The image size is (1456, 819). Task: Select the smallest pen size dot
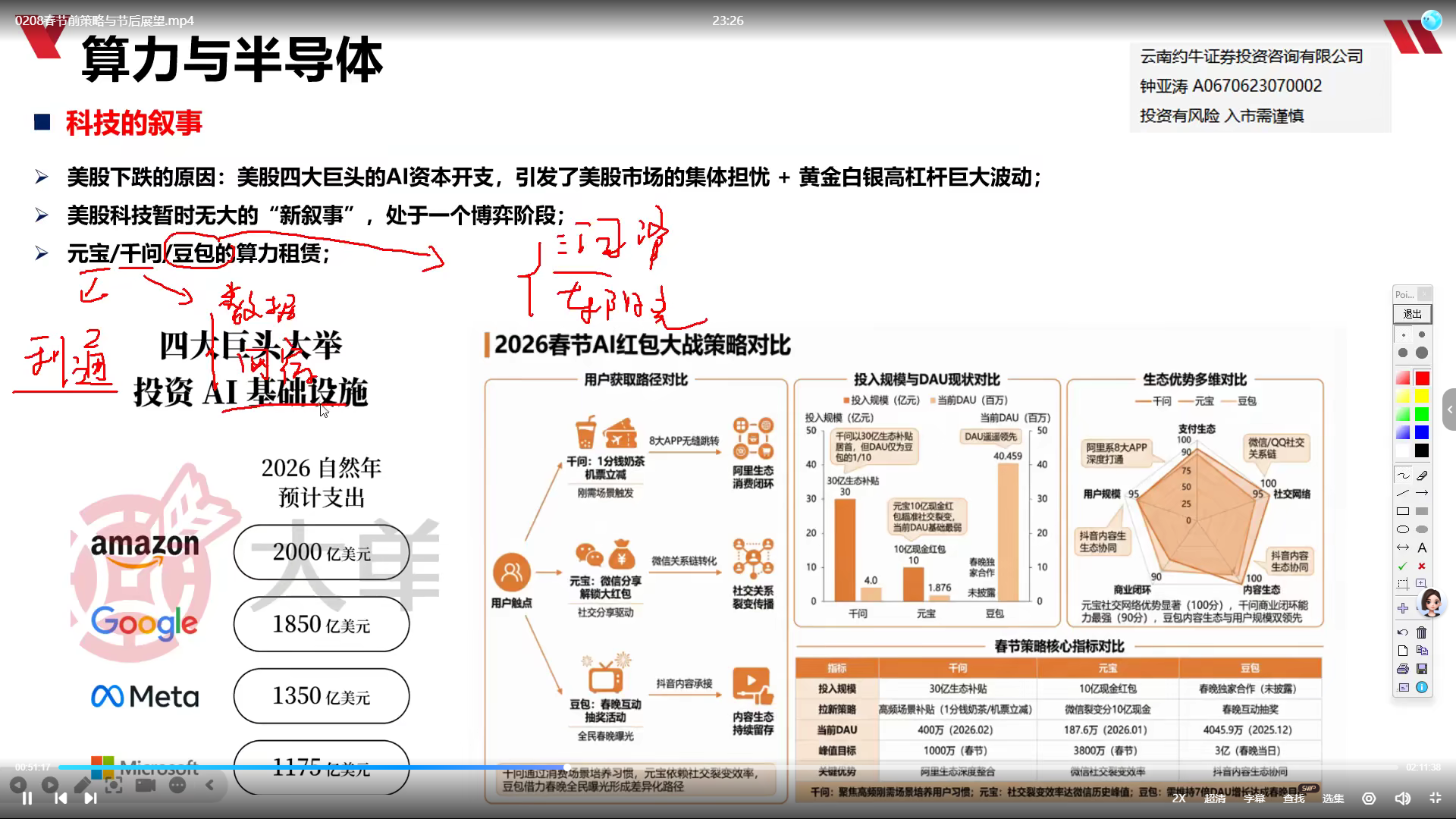(x=1403, y=334)
